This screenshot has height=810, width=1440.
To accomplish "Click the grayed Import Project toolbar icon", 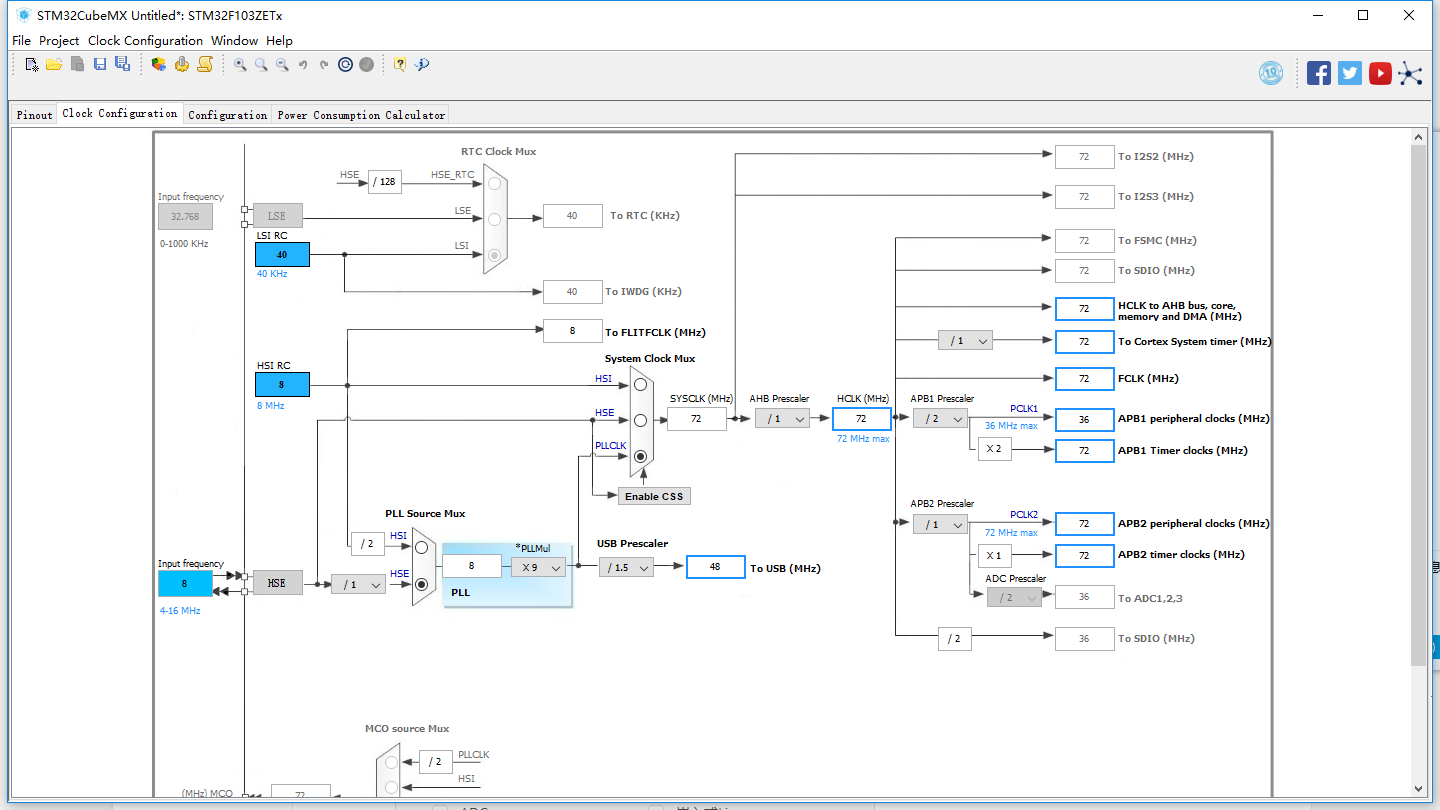I will (77, 64).
